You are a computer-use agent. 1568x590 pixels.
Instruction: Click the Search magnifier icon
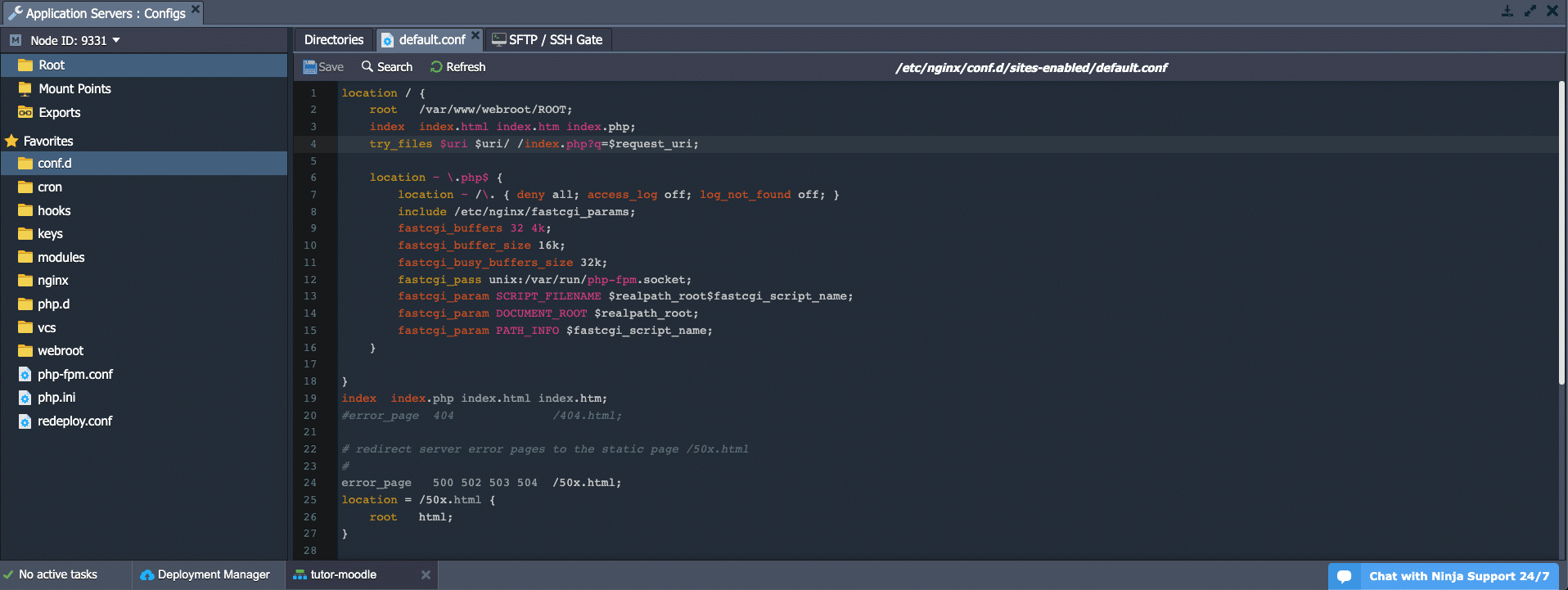[367, 67]
